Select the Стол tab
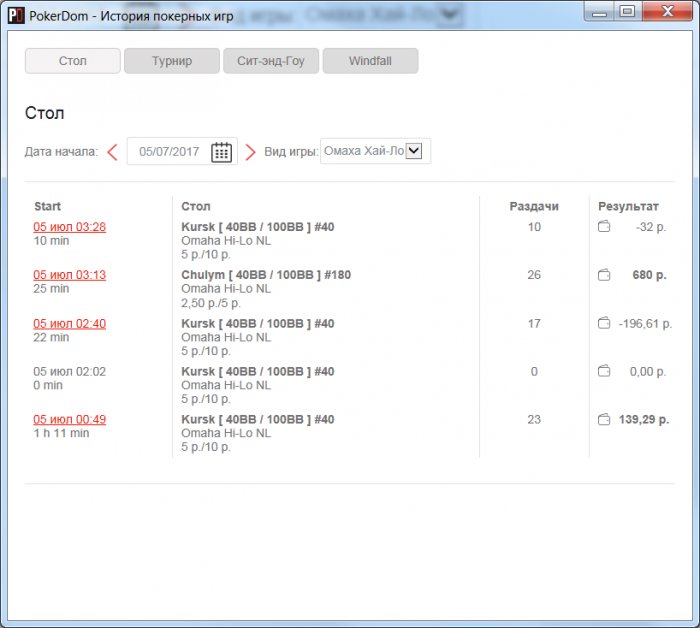Image resolution: width=700 pixels, height=628 pixels. point(73,61)
